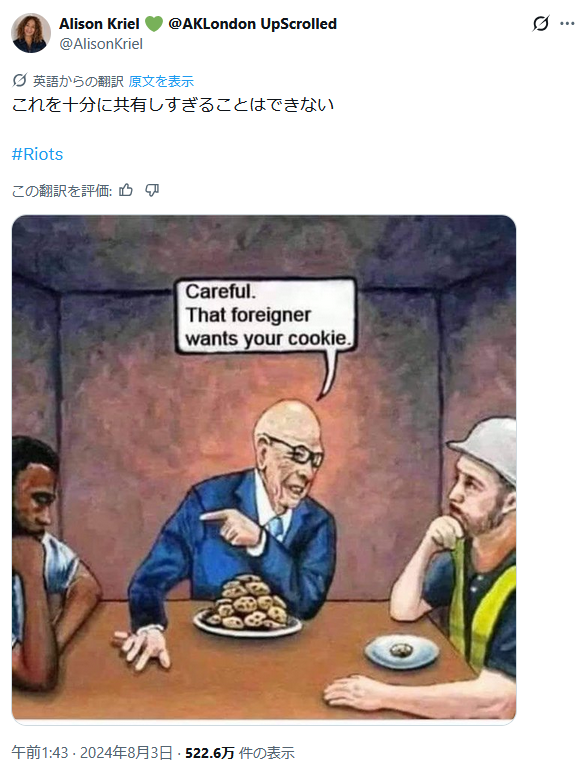Open Alison Kriel's profile avatar

click(31, 33)
